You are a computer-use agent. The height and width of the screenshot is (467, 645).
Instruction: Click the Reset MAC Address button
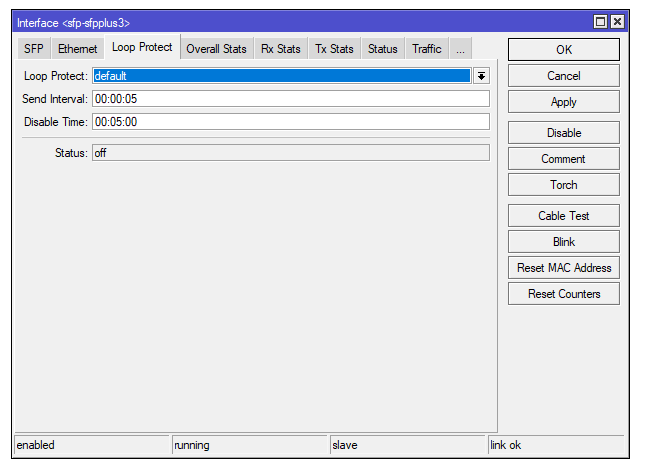pyautogui.click(x=564, y=267)
